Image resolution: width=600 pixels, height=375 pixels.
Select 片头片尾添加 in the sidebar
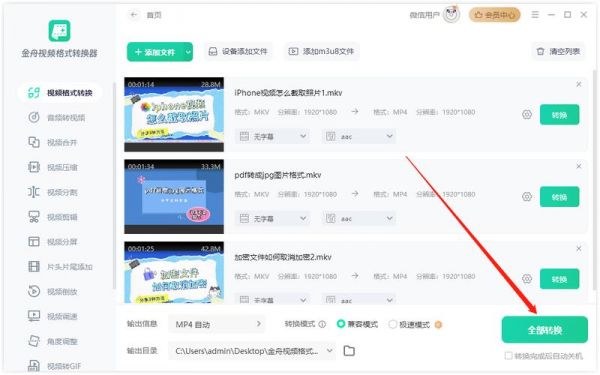(60, 267)
